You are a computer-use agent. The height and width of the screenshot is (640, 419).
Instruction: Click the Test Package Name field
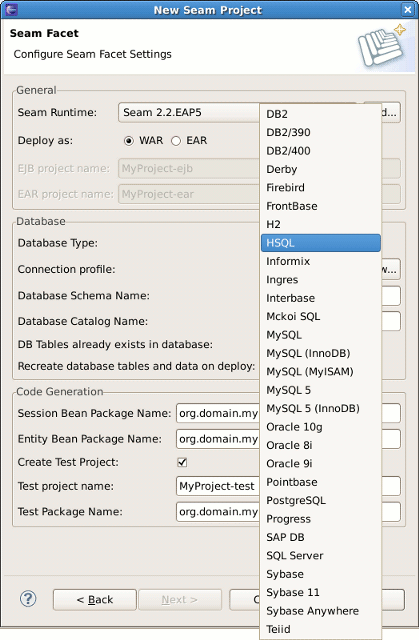[x=218, y=512]
